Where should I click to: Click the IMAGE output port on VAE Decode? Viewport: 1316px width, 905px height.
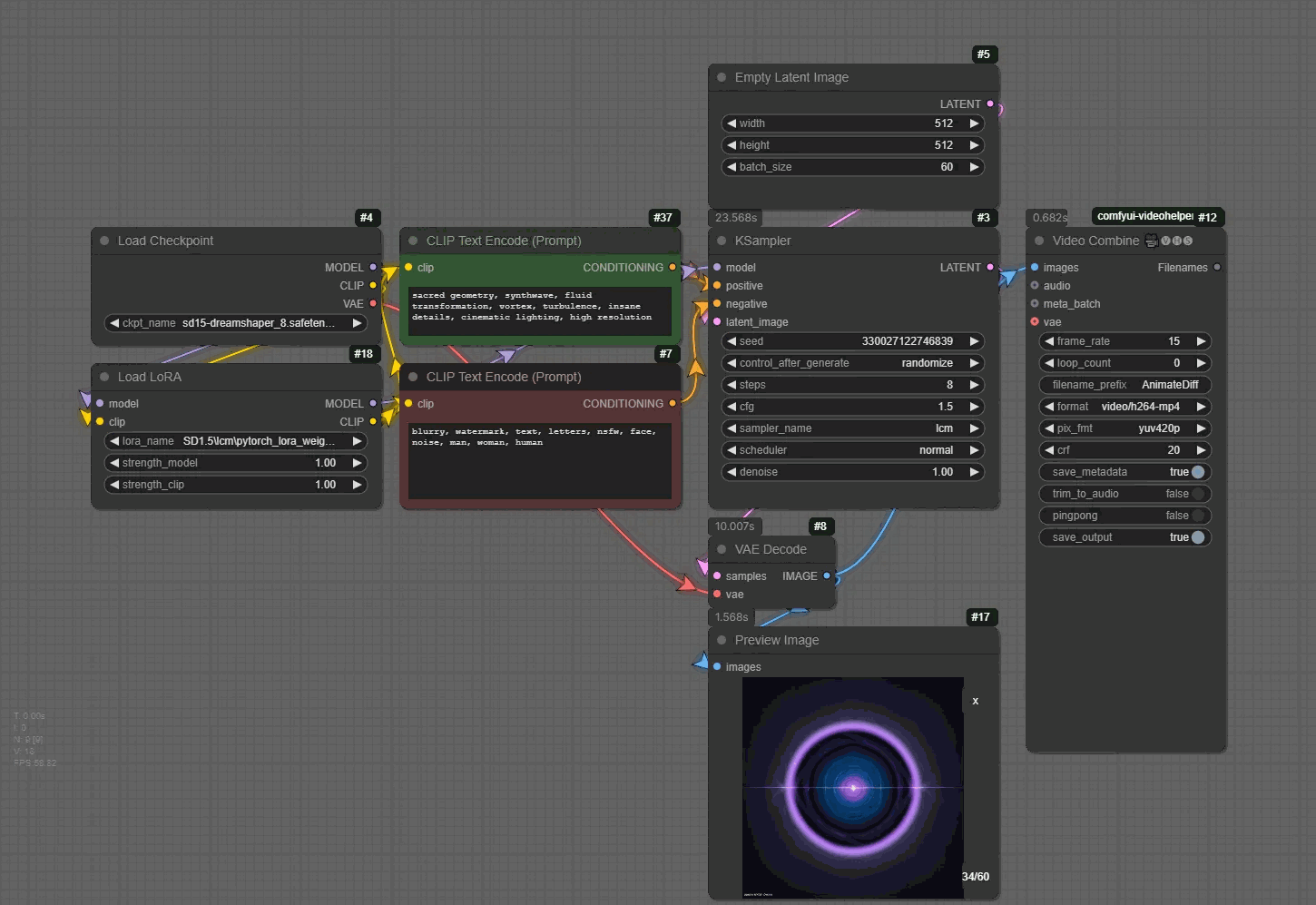click(827, 575)
